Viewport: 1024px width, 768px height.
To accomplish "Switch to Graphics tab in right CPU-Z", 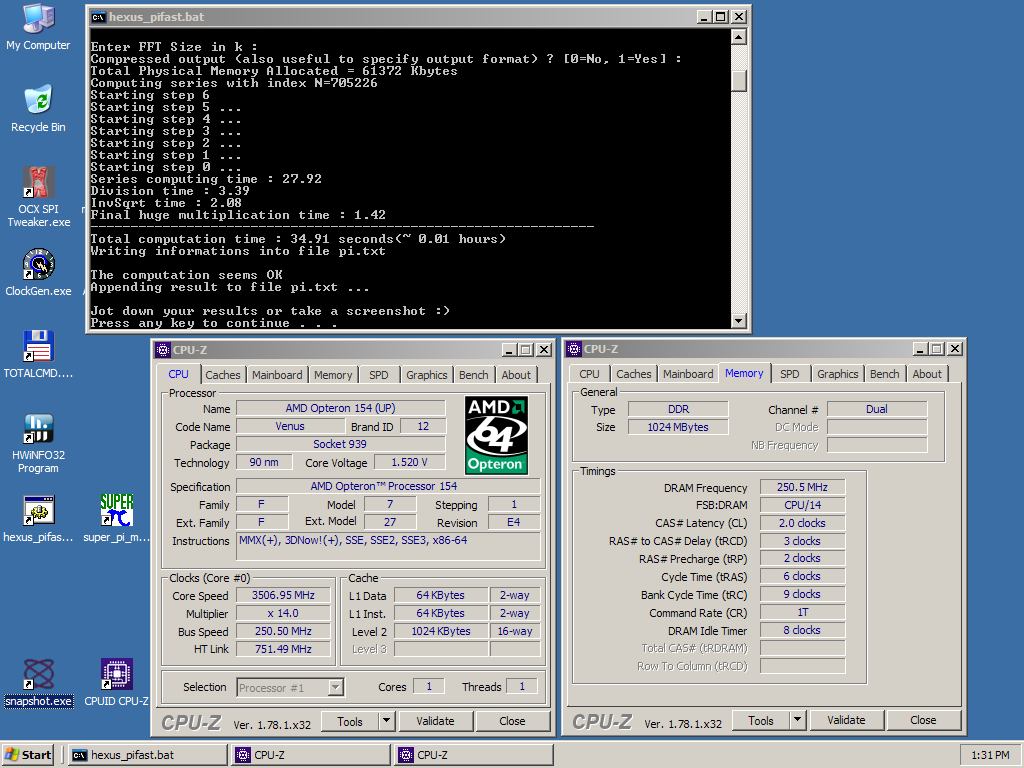I will click(x=838, y=374).
